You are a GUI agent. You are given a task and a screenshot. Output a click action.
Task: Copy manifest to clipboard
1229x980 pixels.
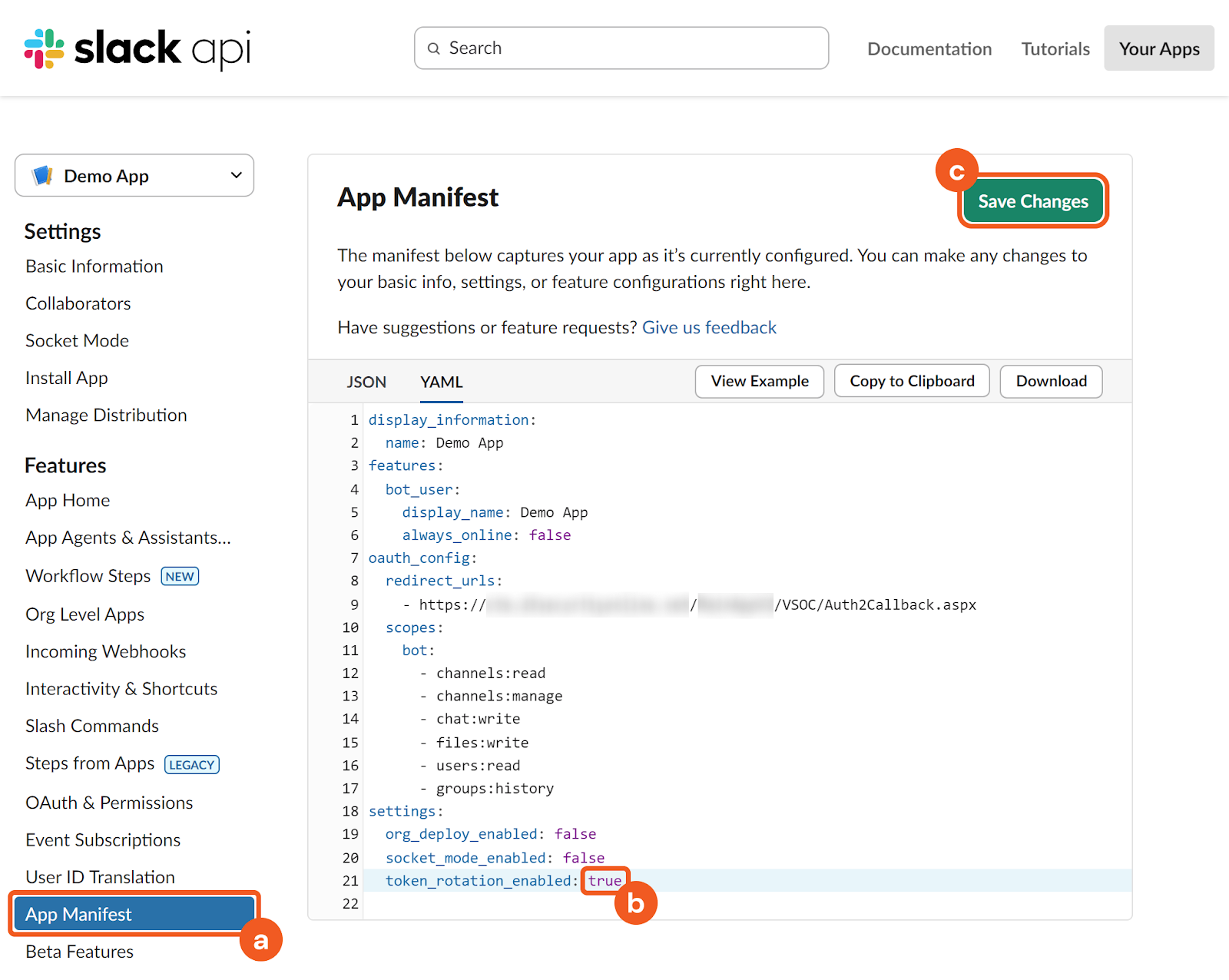click(911, 382)
